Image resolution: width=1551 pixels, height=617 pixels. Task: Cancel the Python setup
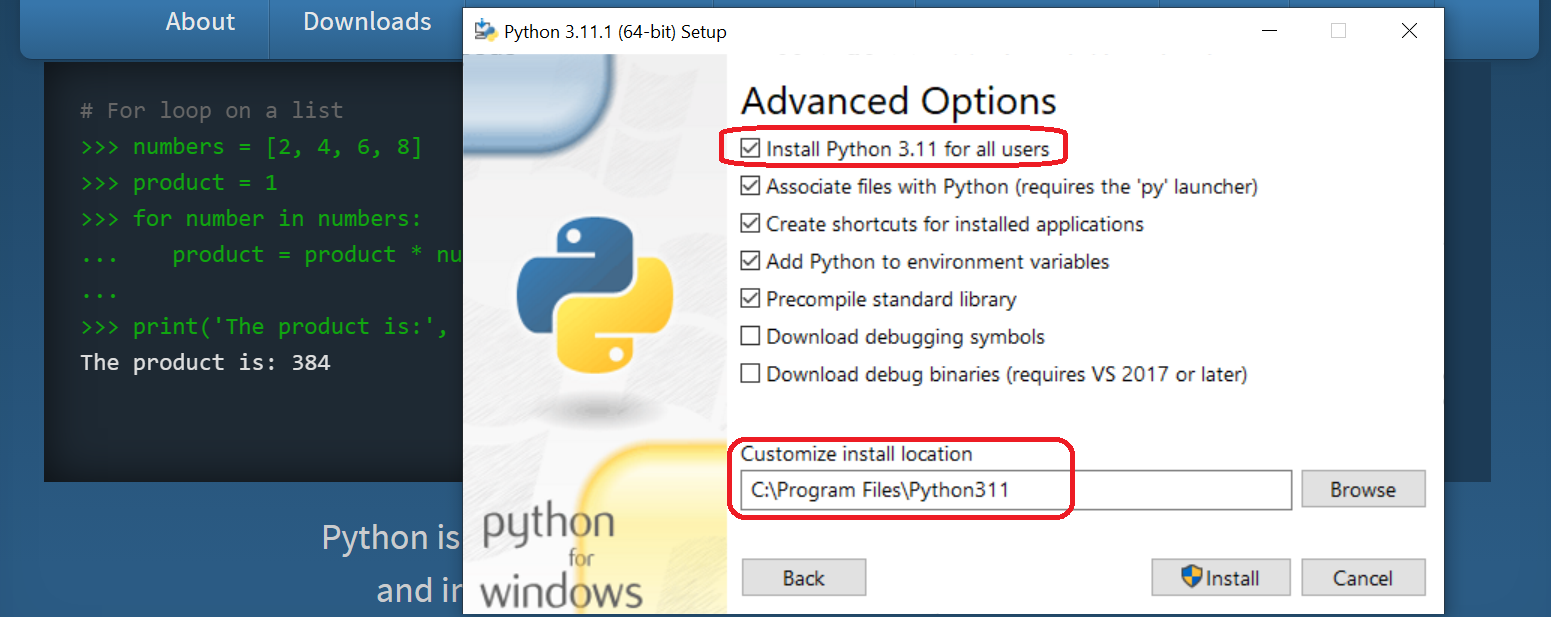[x=1363, y=578]
